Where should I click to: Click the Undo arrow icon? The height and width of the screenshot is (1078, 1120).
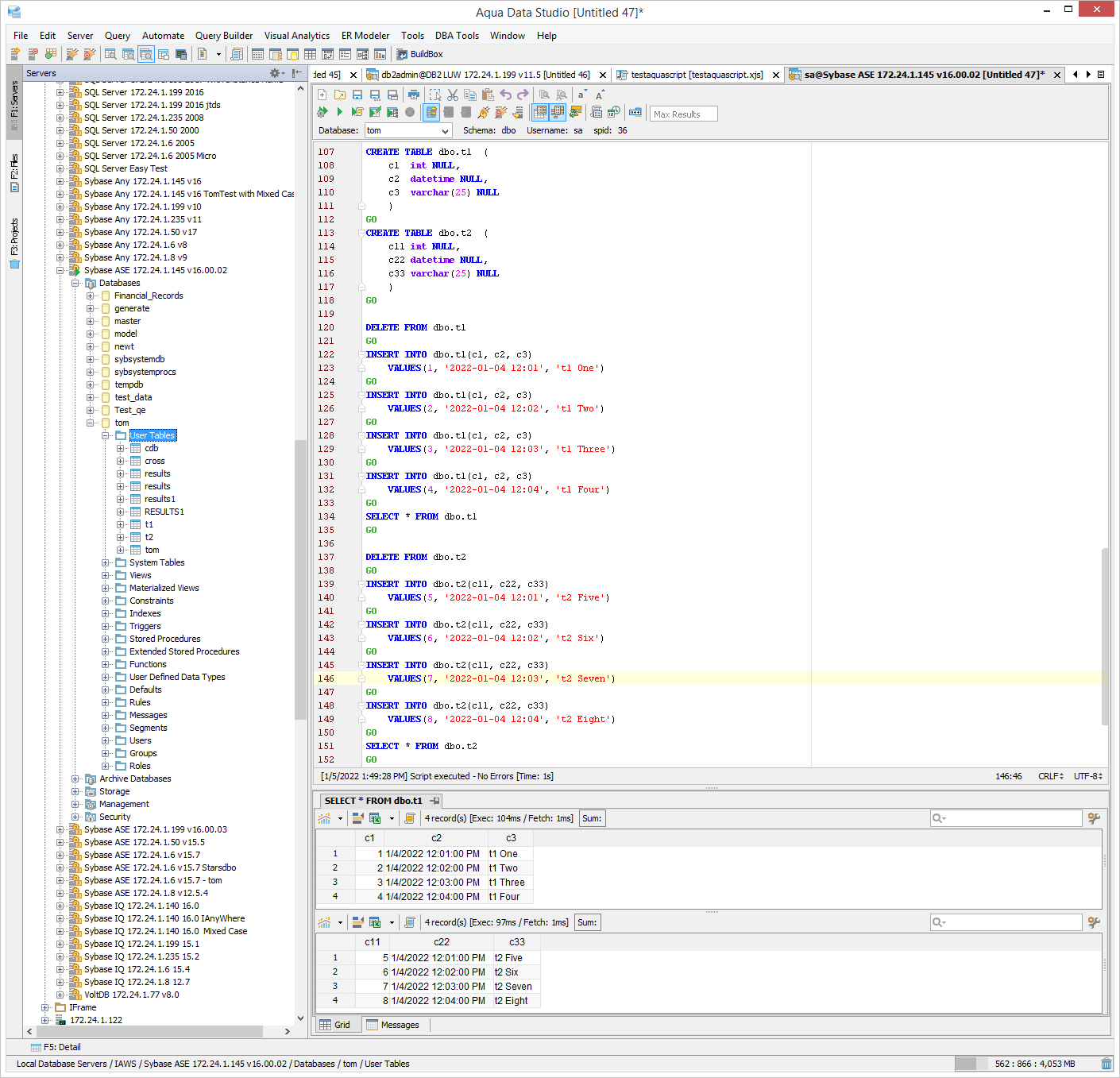[505, 95]
